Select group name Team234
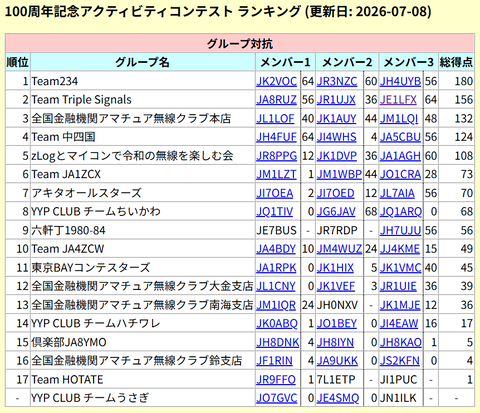 55,81
